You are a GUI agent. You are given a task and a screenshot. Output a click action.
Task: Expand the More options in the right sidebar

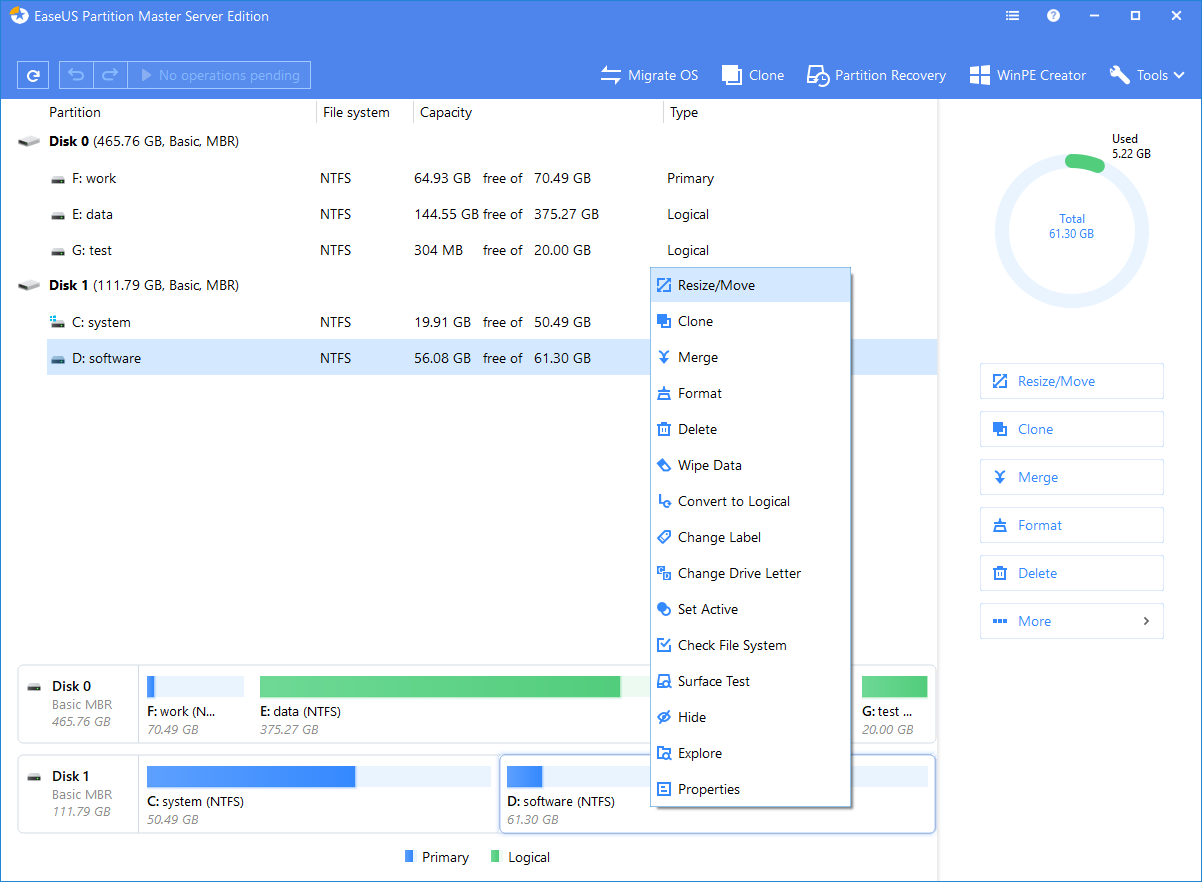coord(1071,621)
